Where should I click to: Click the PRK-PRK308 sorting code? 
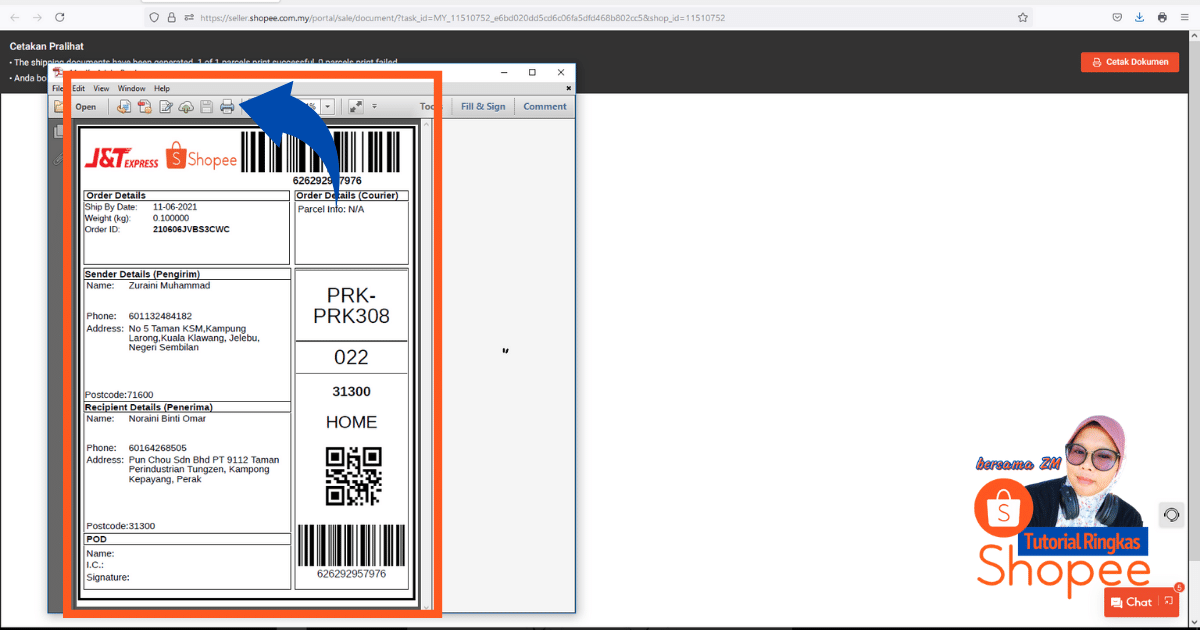[x=351, y=306]
